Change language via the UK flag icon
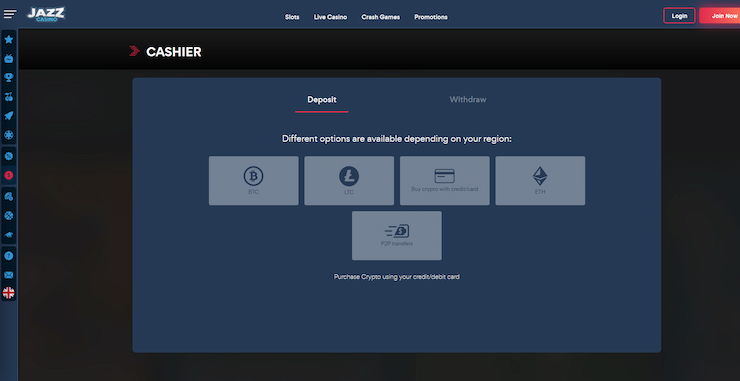Viewport: 740px width, 381px height. click(8, 293)
